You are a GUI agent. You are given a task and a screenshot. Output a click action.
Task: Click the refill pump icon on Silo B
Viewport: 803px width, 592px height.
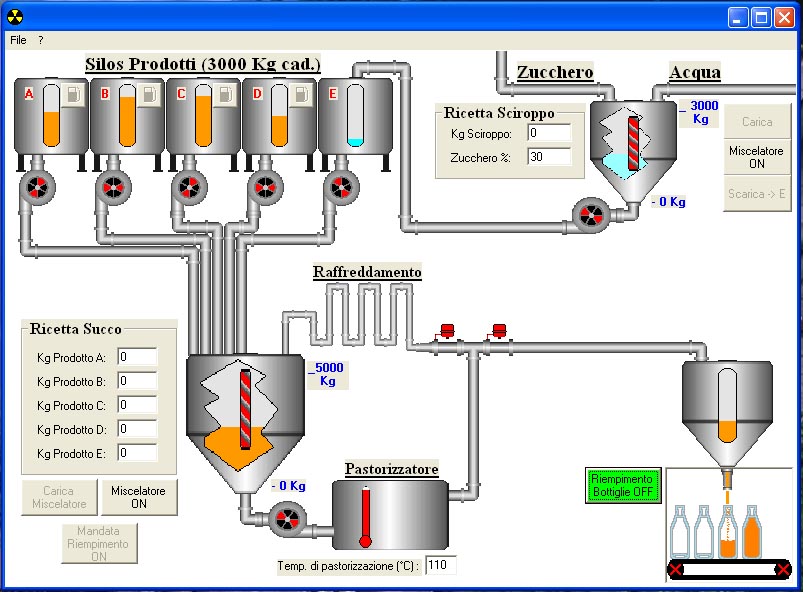click(x=150, y=93)
